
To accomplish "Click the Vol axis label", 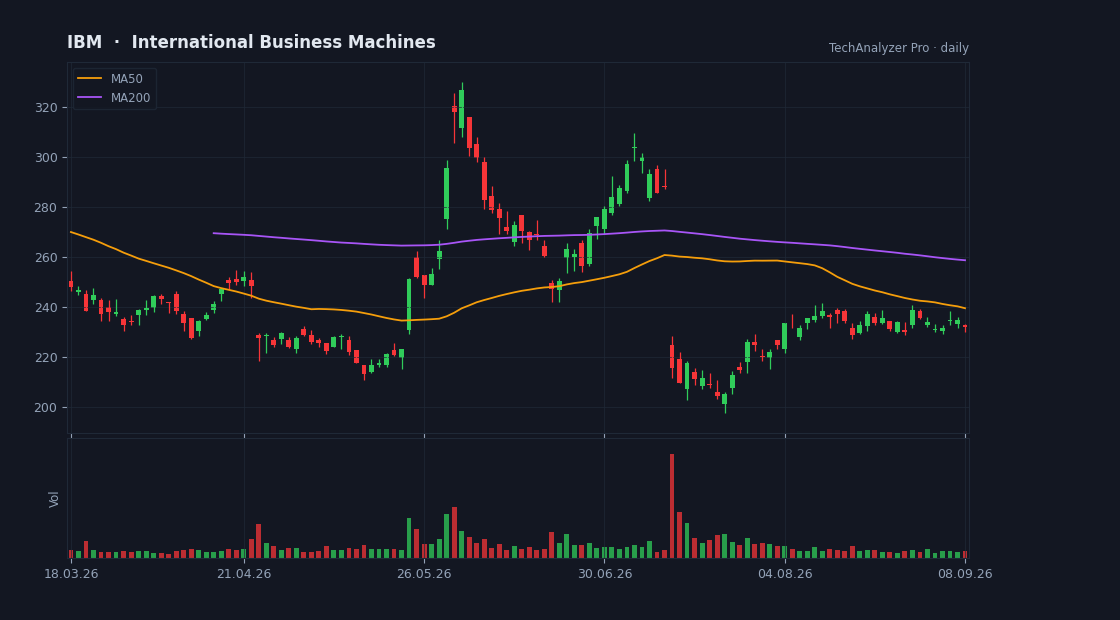I will (x=54, y=499).
